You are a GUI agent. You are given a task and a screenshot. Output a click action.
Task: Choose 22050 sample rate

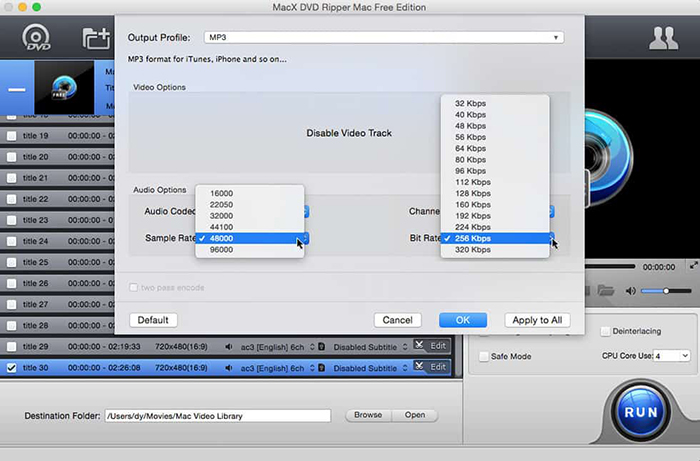click(x=250, y=204)
